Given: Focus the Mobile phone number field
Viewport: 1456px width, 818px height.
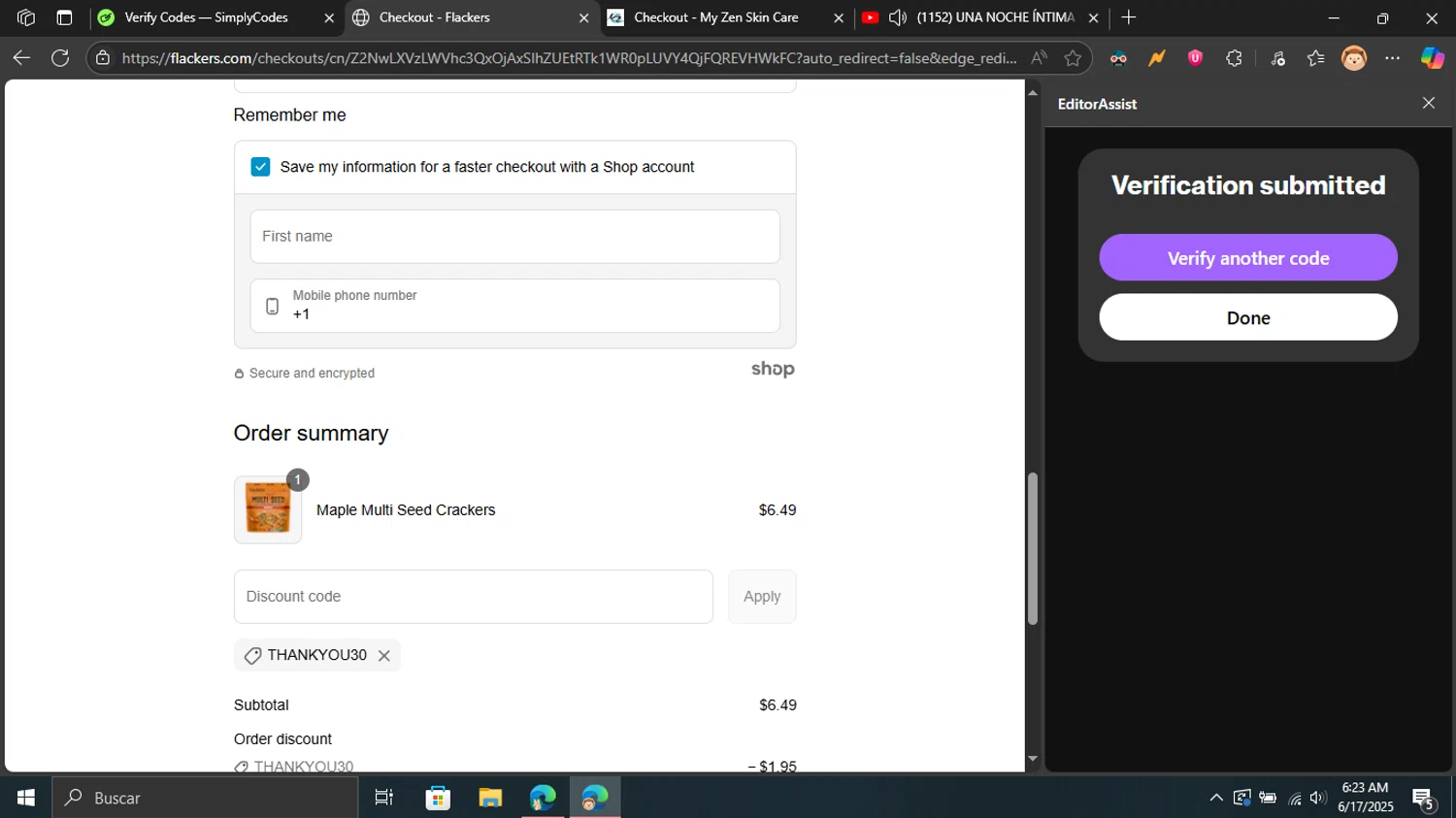Looking at the screenshot, I should coord(514,306).
